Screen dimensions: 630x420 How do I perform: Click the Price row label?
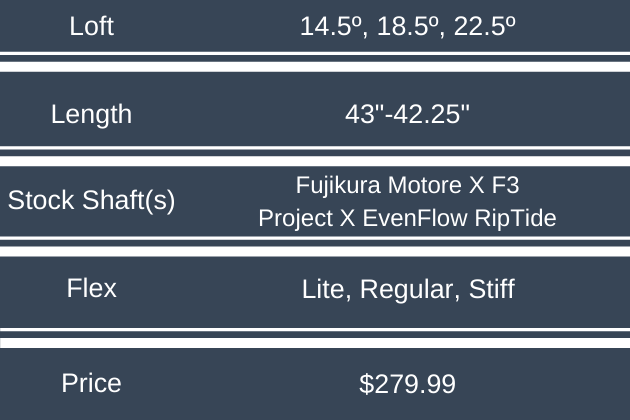click(x=91, y=382)
